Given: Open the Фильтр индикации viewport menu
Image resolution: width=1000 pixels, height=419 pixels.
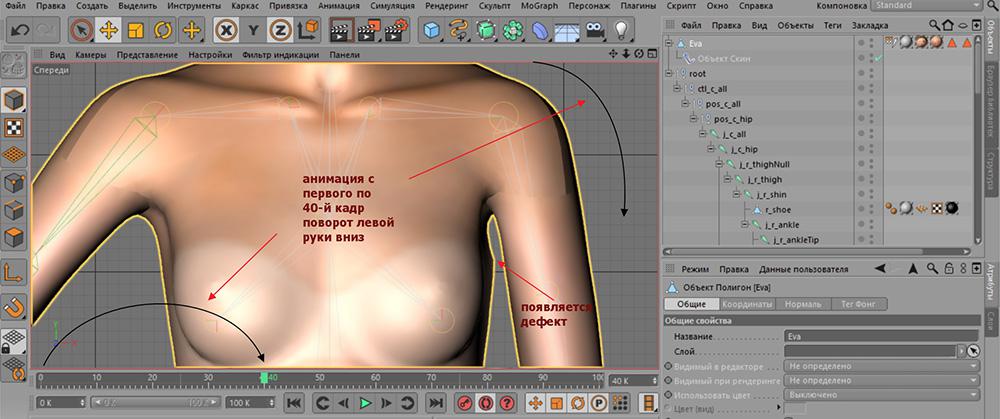Looking at the screenshot, I should click(x=282, y=54).
